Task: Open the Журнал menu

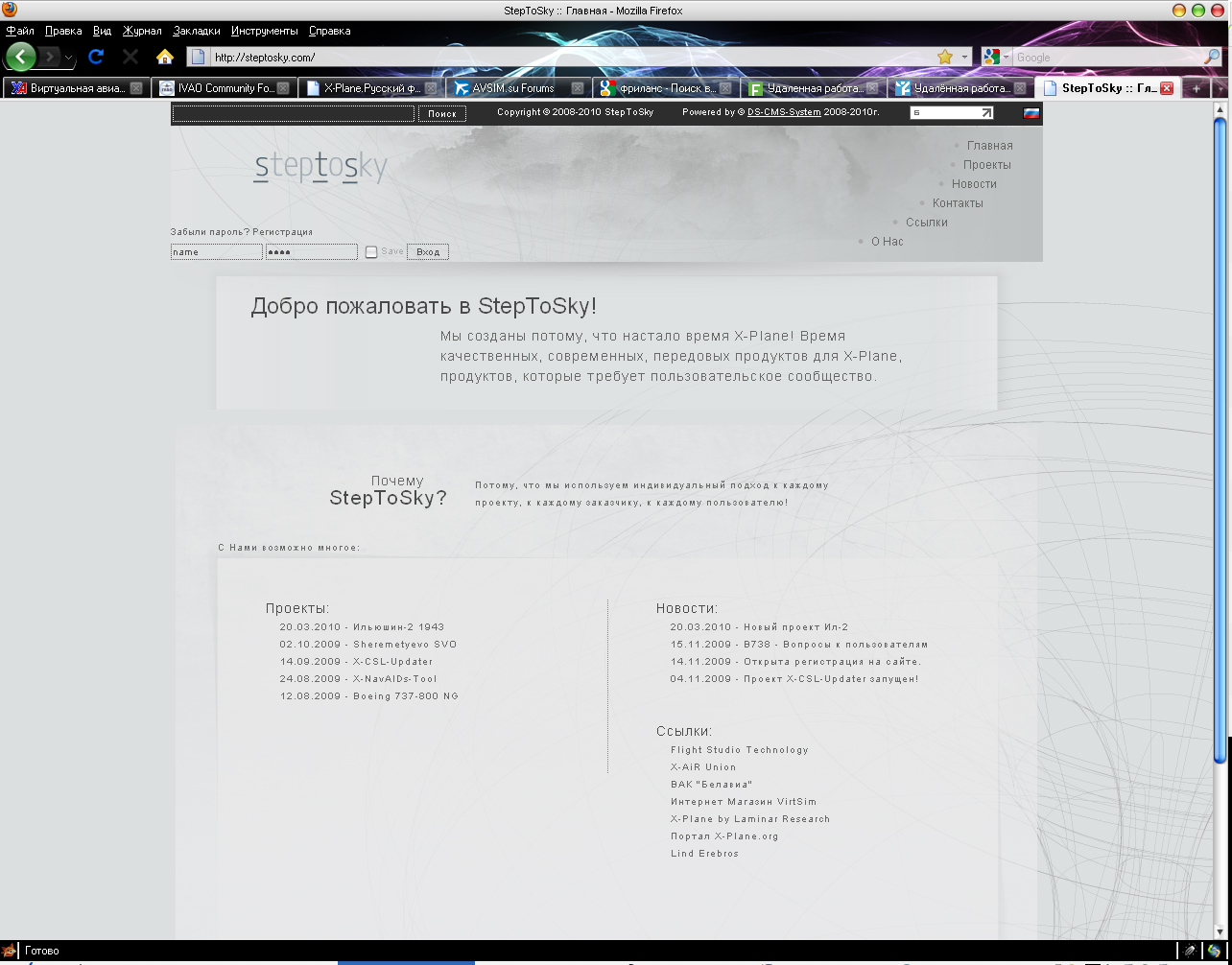Action: coord(142,31)
